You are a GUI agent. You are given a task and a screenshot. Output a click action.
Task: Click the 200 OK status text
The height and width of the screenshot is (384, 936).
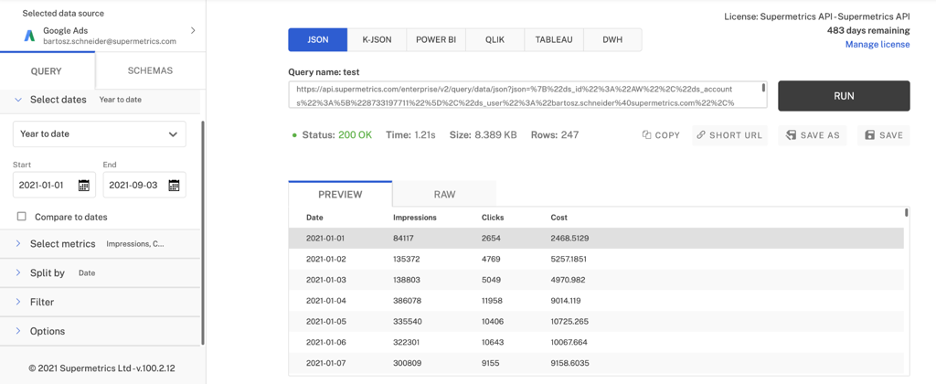pos(355,135)
